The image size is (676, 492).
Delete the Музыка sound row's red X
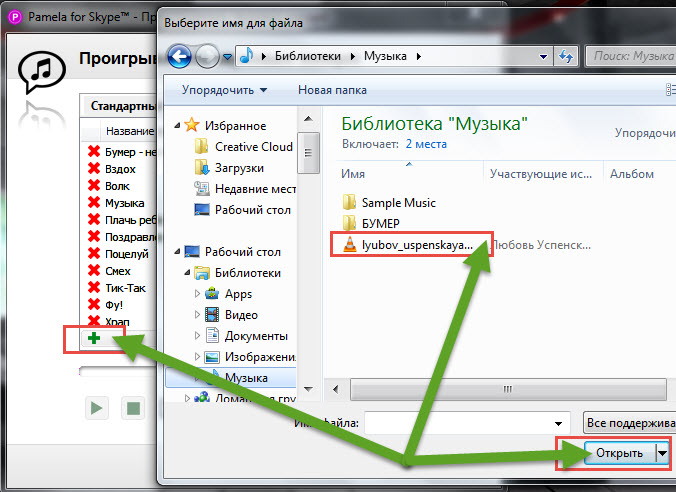tap(94, 202)
